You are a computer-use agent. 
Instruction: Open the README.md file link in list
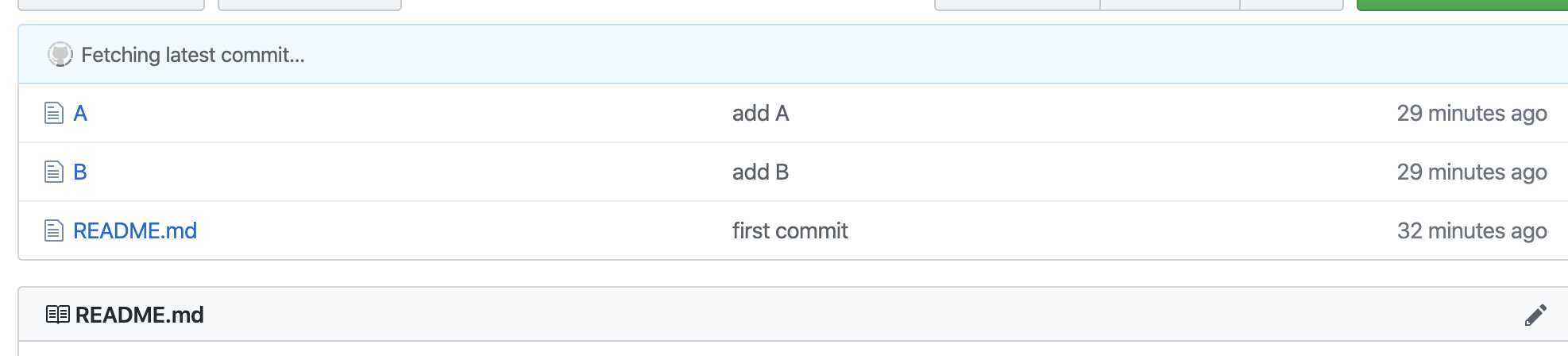[x=135, y=231]
